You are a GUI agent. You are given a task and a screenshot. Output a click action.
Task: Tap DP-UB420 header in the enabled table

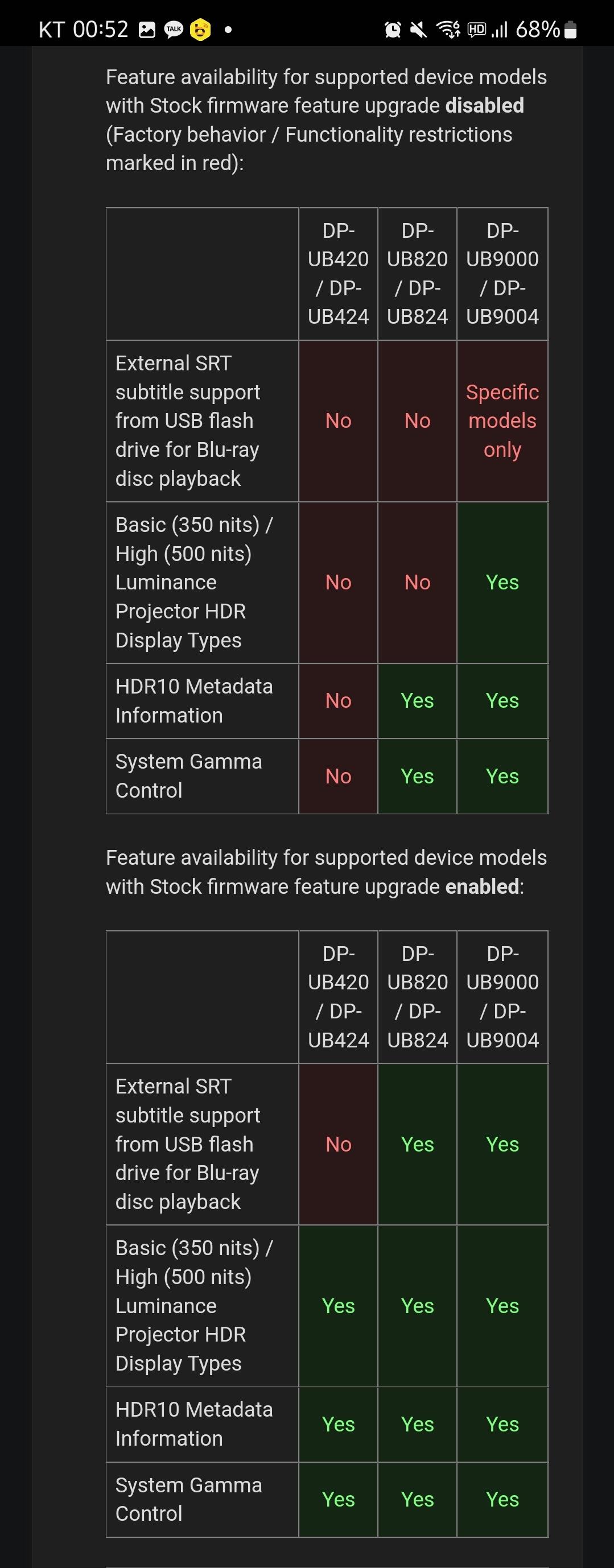click(x=339, y=996)
